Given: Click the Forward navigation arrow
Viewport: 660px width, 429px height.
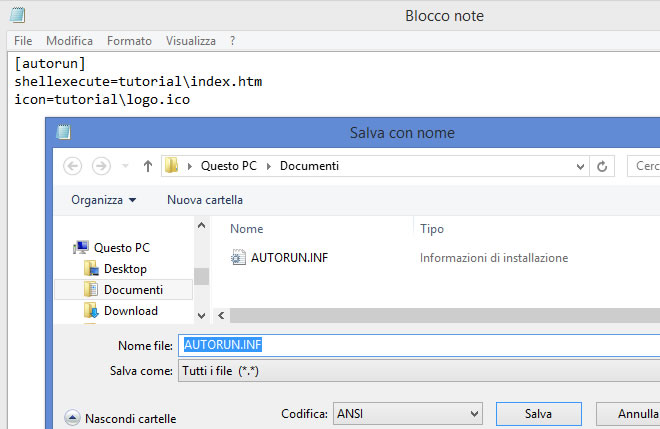Looking at the screenshot, I should (x=101, y=165).
